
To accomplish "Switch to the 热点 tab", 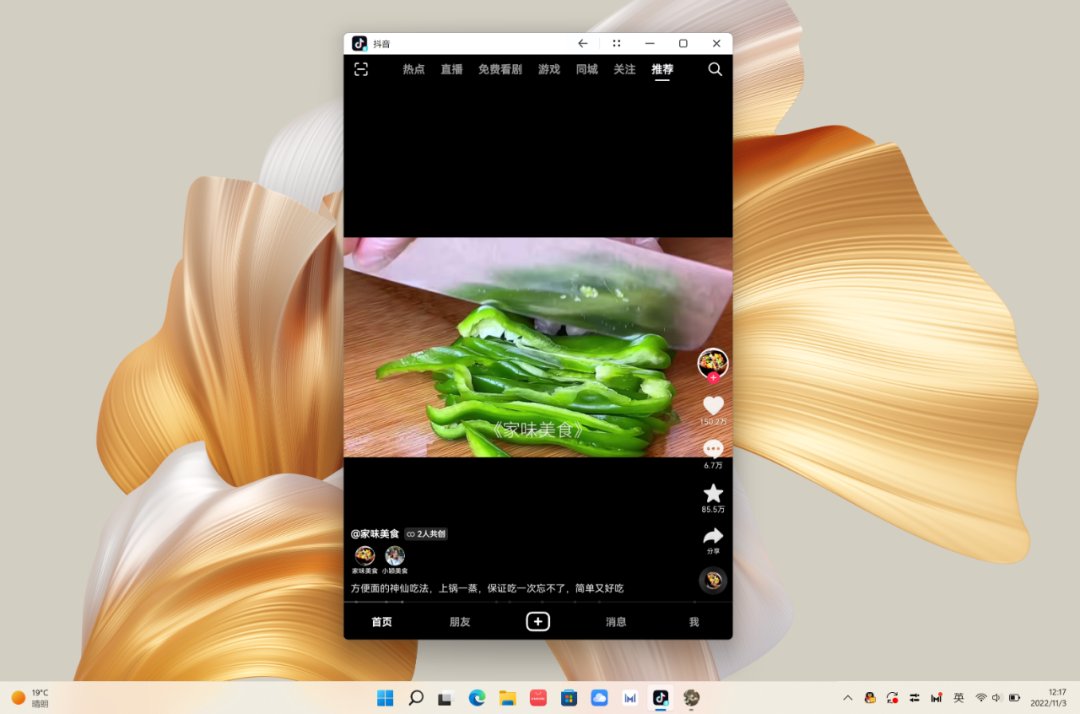I will 413,69.
